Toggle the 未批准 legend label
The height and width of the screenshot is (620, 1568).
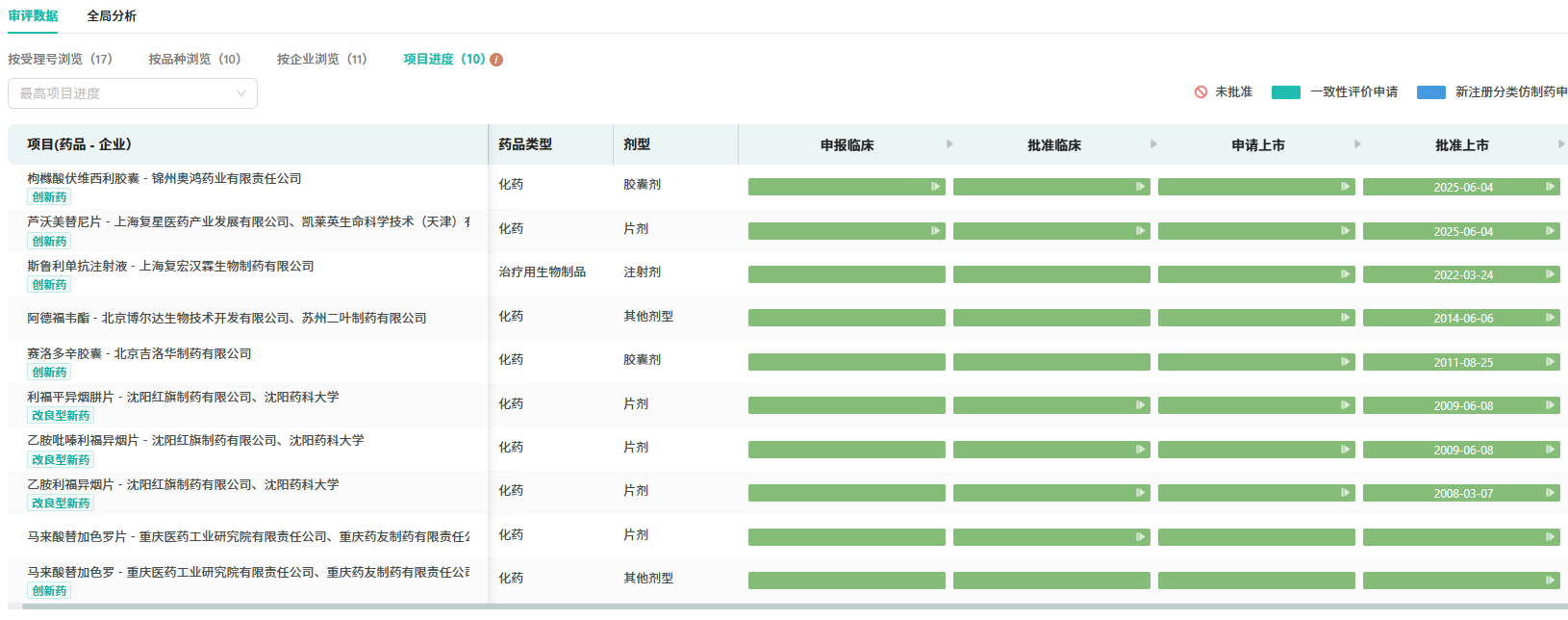click(x=1233, y=92)
